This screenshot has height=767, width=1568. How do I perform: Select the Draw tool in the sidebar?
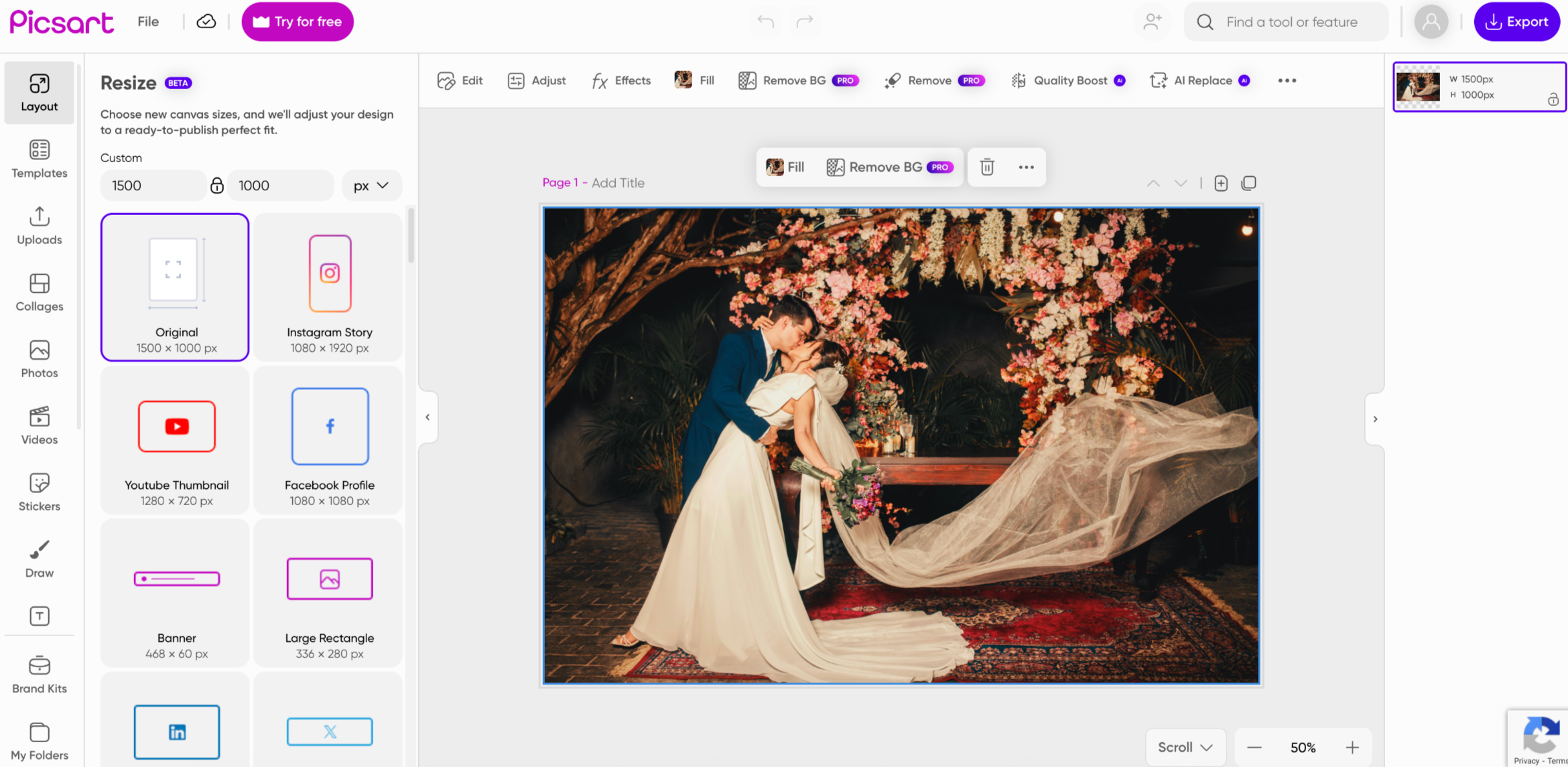39,559
